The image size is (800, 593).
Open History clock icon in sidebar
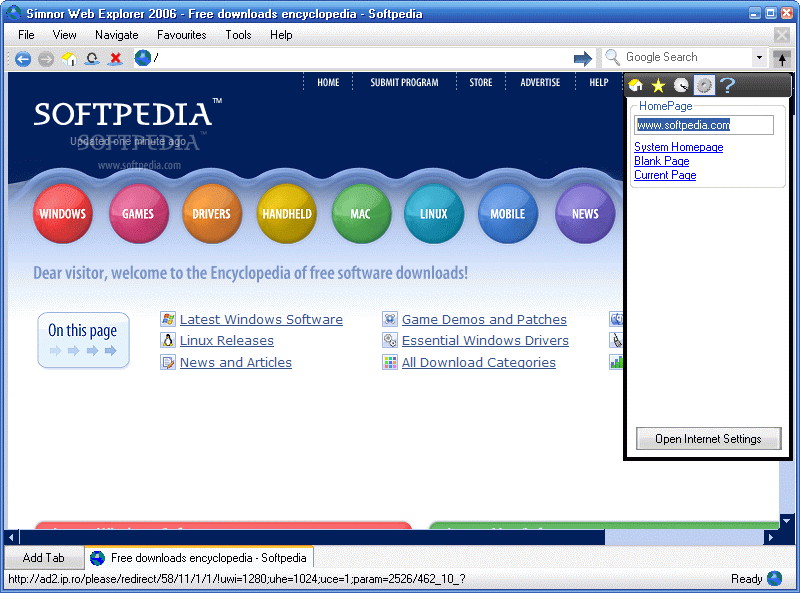[x=681, y=85]
